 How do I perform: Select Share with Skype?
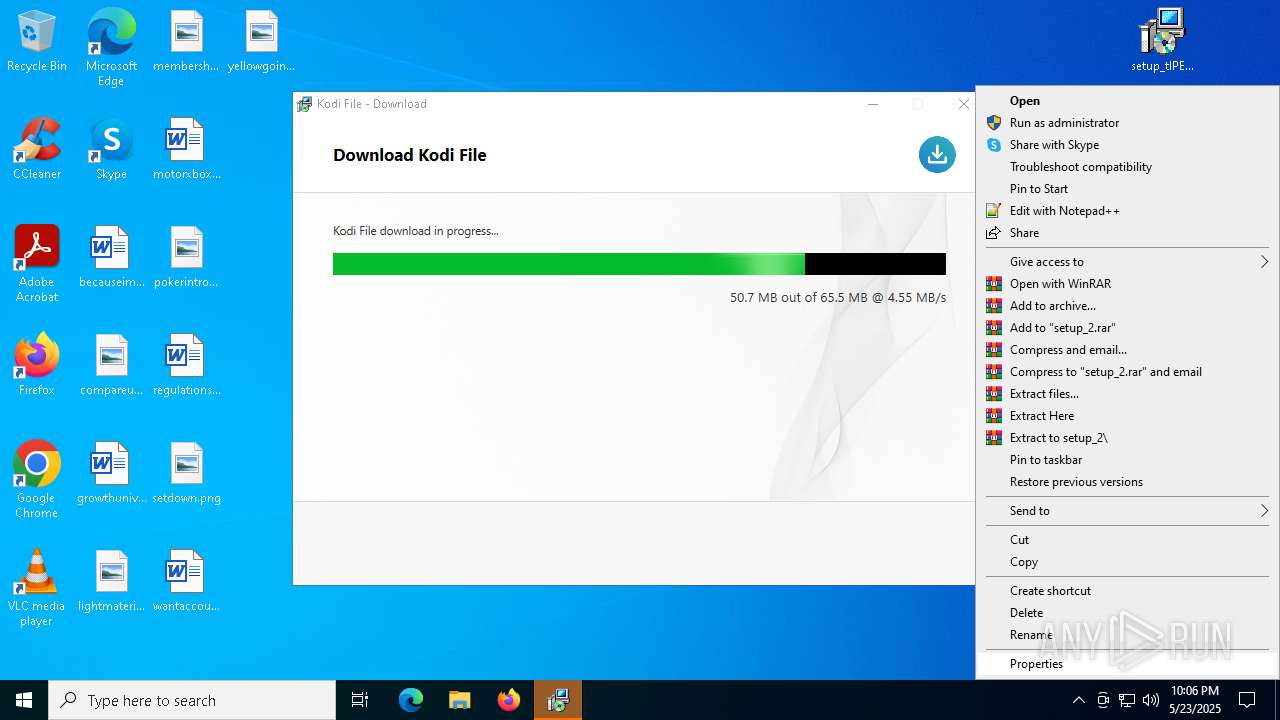(x=1127, y=145)
